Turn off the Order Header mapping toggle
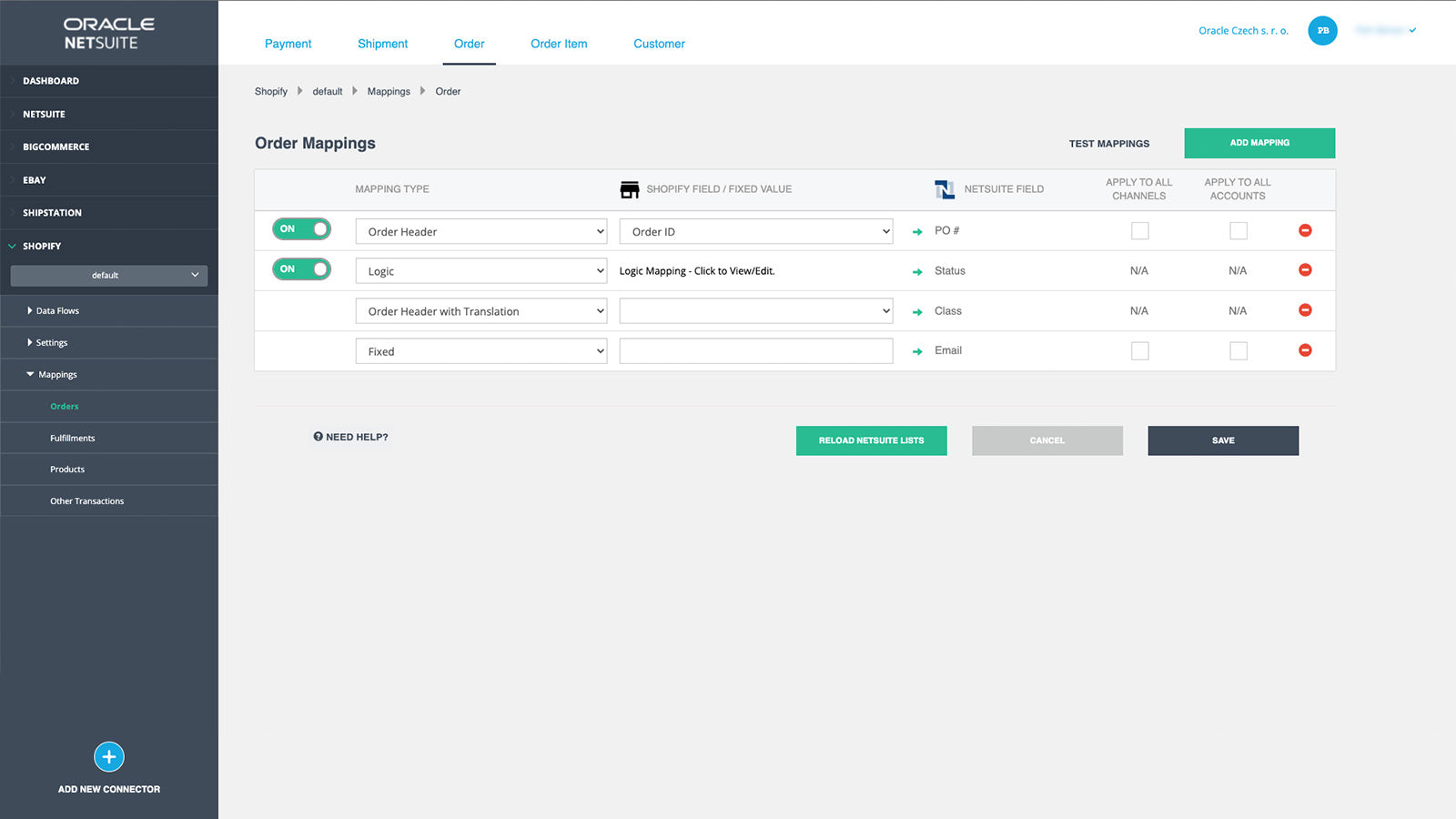The image size is (1456, 819). tap(301, 228)
